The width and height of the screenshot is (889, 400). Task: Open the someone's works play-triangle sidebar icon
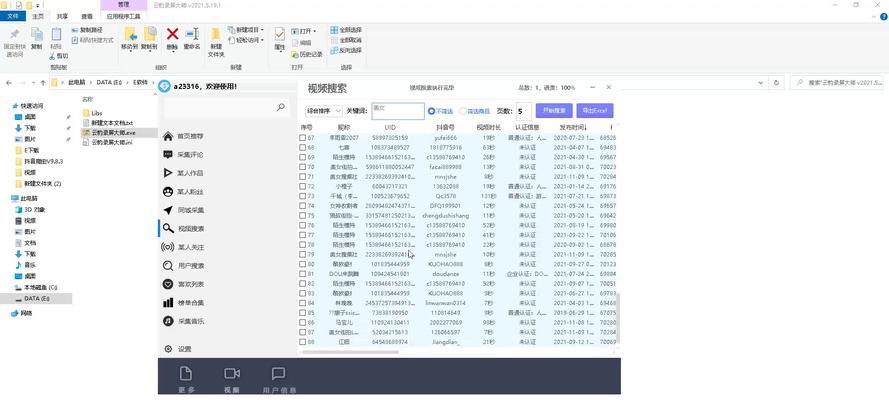click(x=168, y=173)
